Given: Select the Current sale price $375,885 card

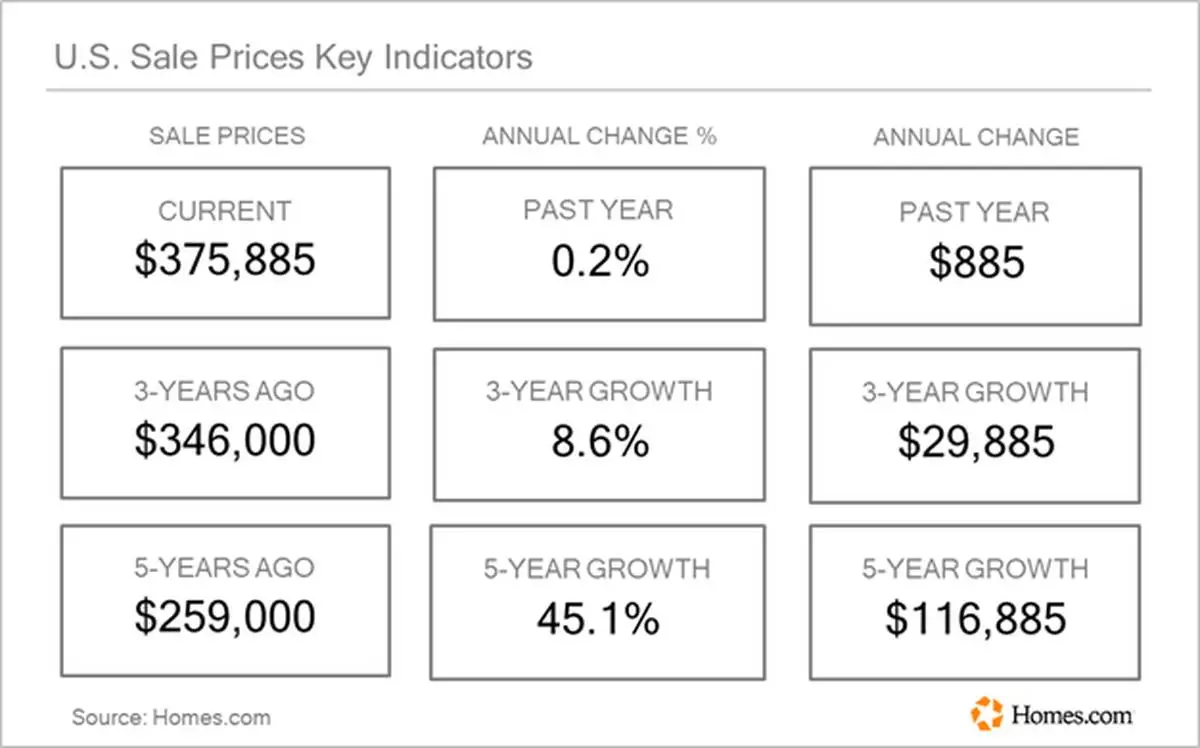Looking at the screenshot, I should coord(226,243).
